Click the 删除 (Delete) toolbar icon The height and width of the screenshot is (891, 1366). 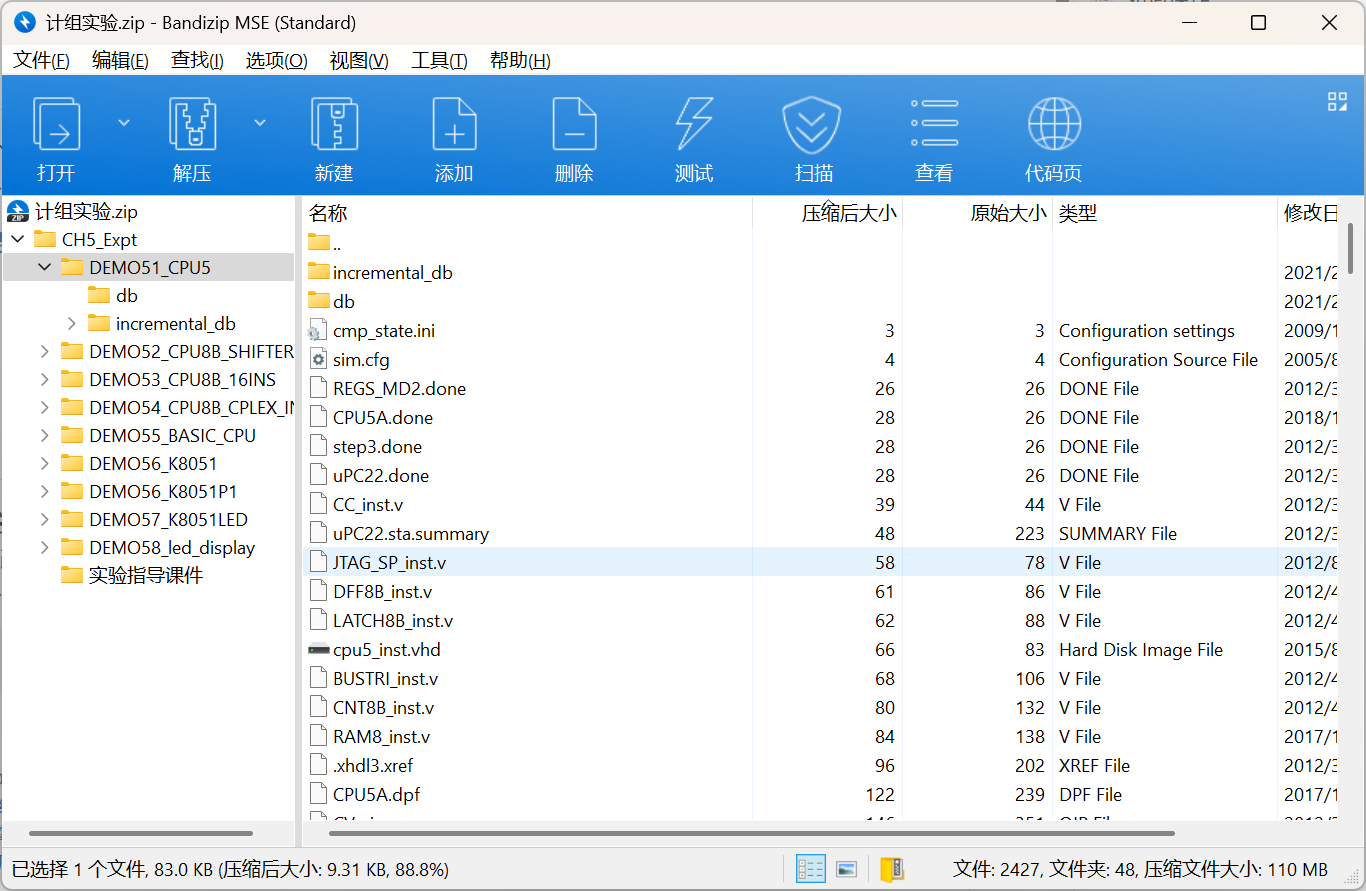click(x=574, y=125)
